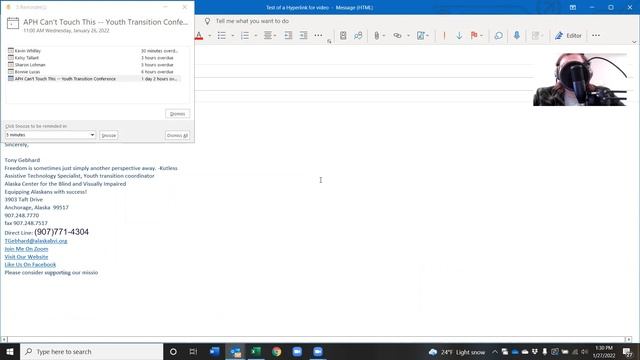Viewport: 640px width, 360px height.
Task: Mark message as Low Importance
Action: coord(459,36)
